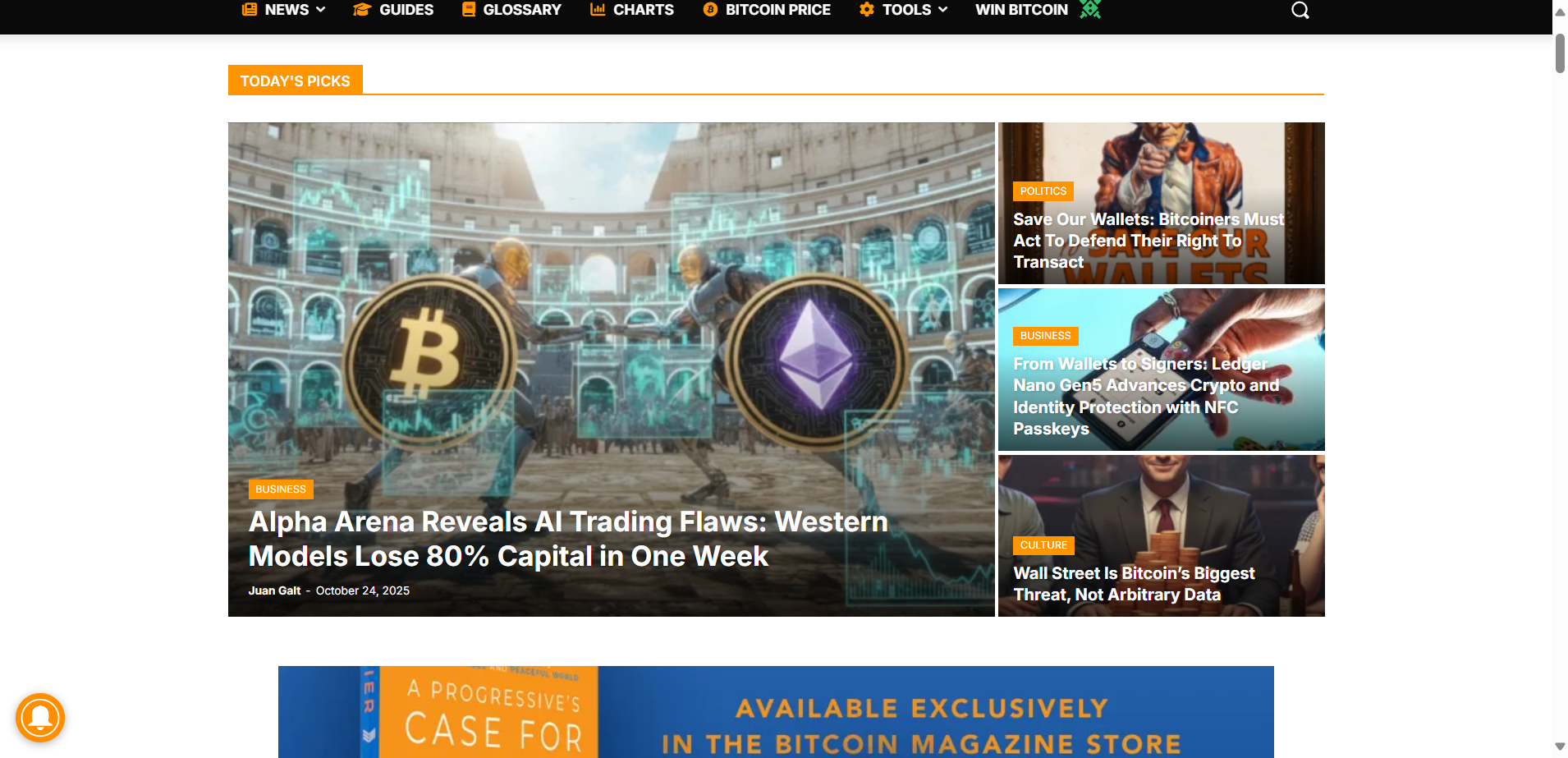Expand the News dropdown chevron
1568x758 pixels.
point(321,10)
